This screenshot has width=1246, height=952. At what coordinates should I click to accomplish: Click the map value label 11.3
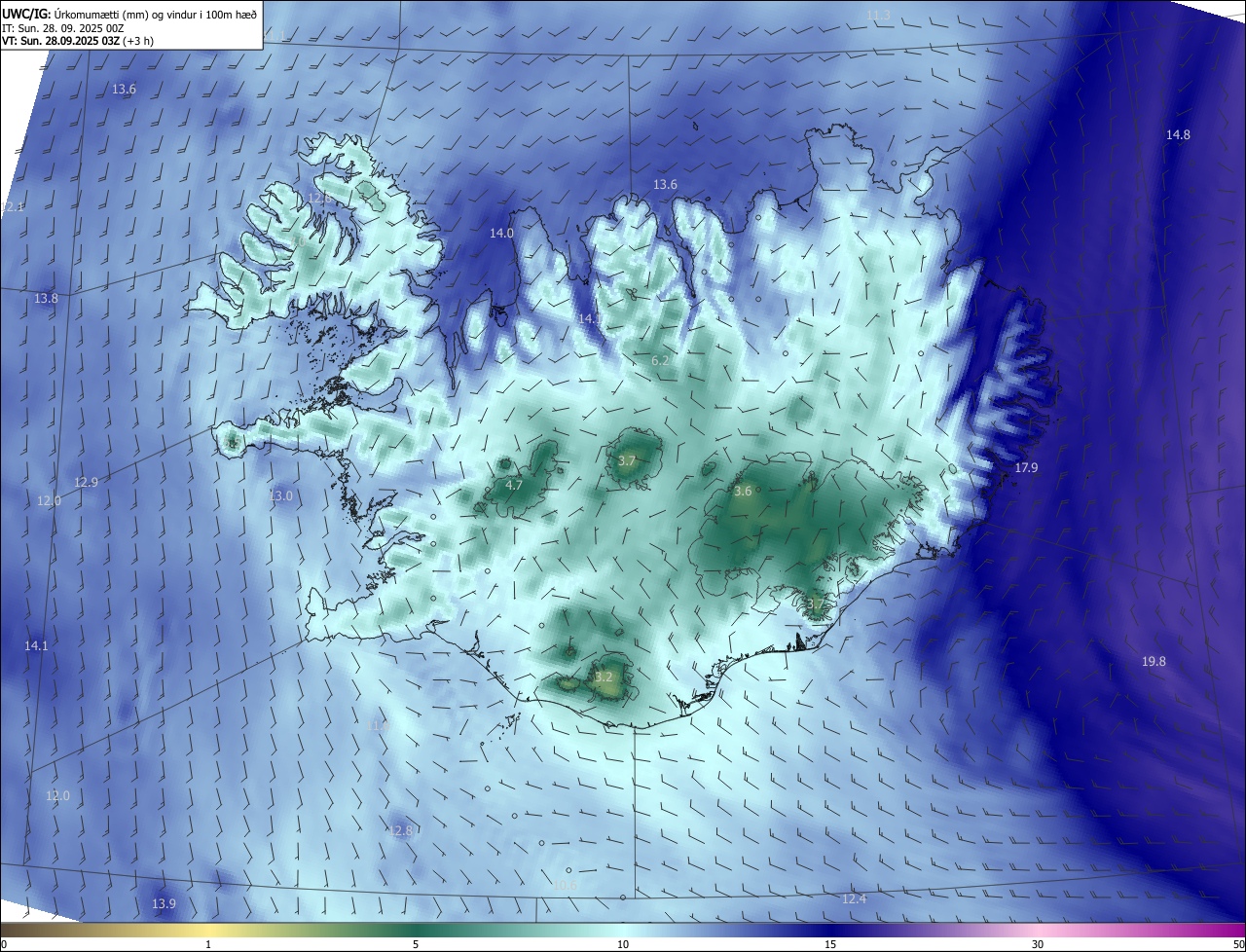pos(878,15)
